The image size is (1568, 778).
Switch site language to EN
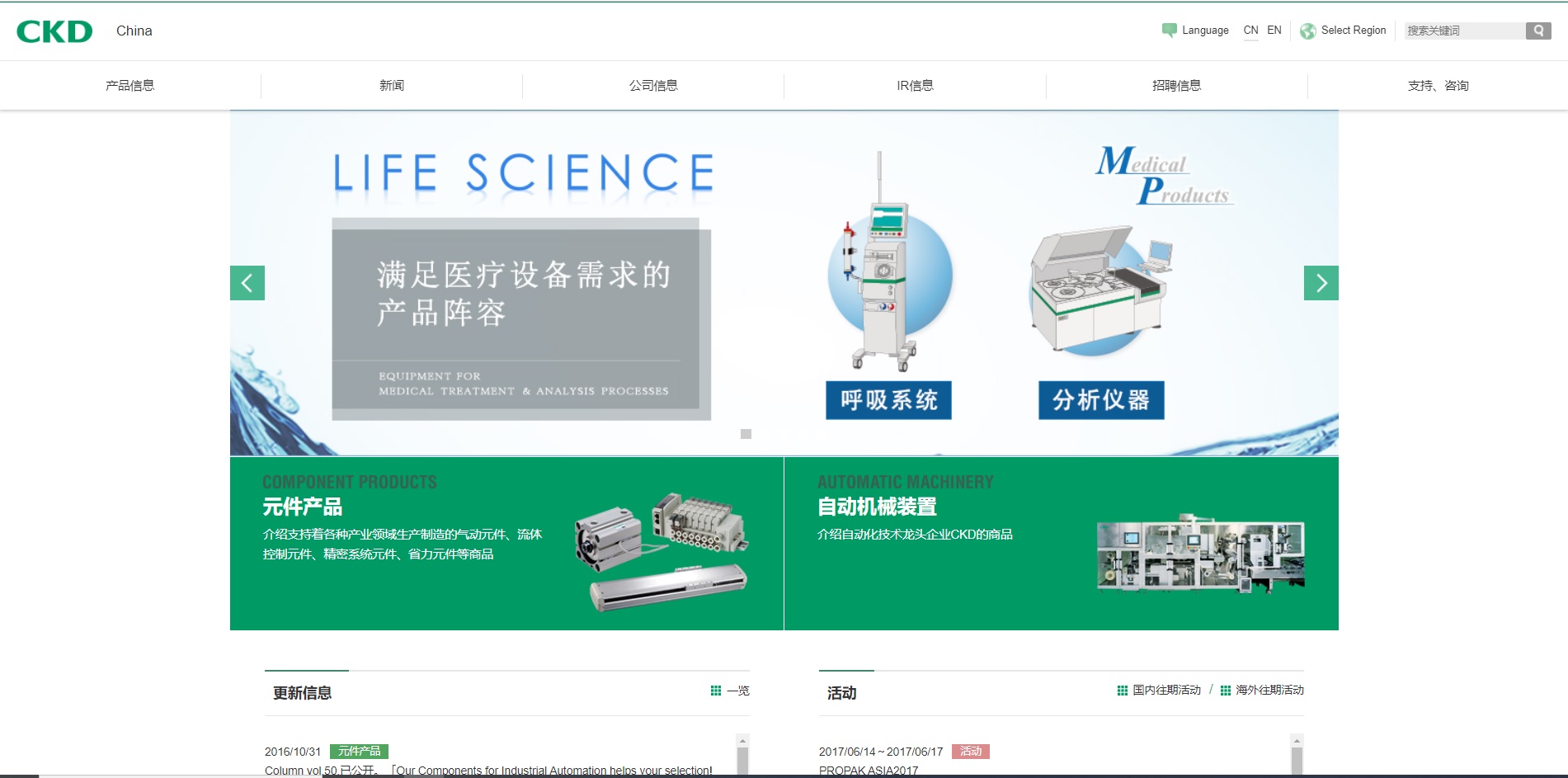pyautogui.click(x=1274, y=30)
